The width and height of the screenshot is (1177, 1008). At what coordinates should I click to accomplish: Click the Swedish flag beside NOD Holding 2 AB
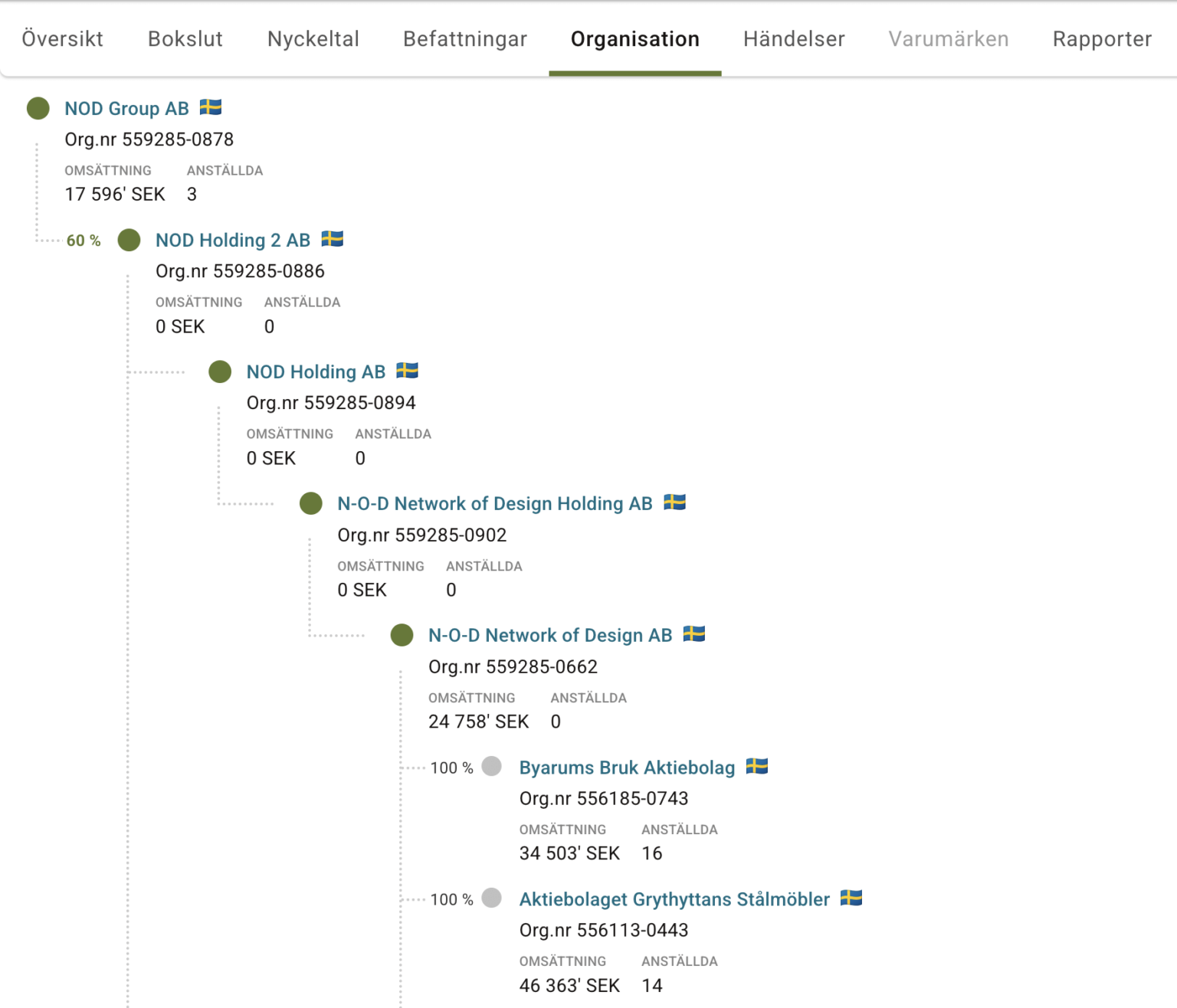pyautogui.click(x=333, y=239)
